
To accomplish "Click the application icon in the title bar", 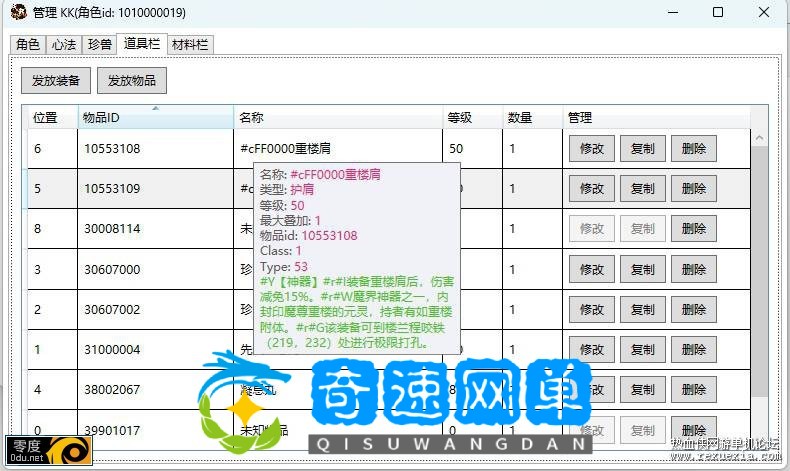I will (x=17, y=13).
